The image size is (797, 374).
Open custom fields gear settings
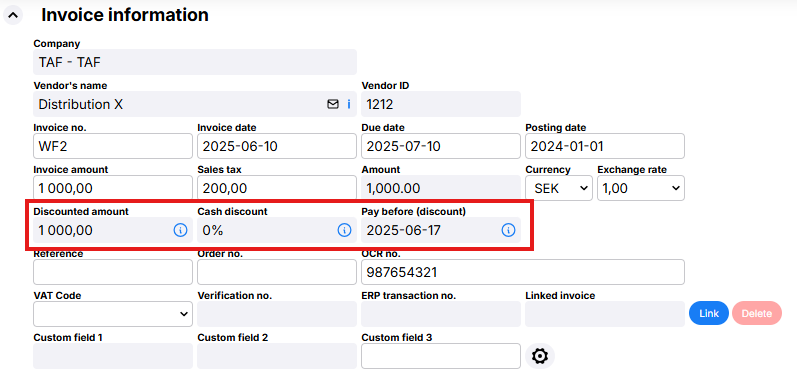[x=540, y=356]
